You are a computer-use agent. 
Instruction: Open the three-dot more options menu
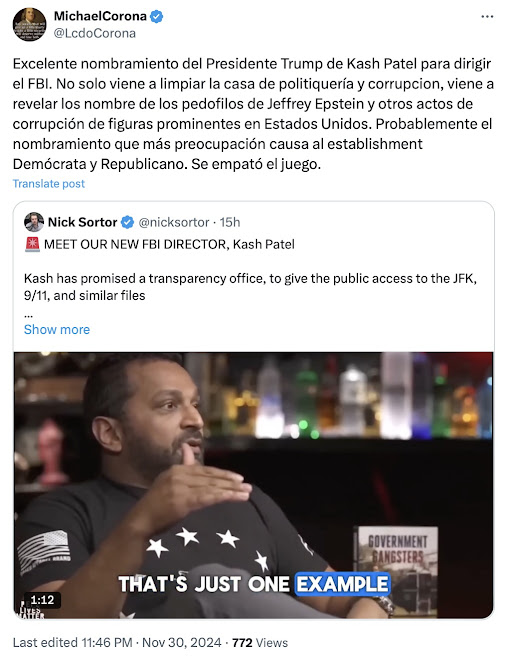coord(487,17)
